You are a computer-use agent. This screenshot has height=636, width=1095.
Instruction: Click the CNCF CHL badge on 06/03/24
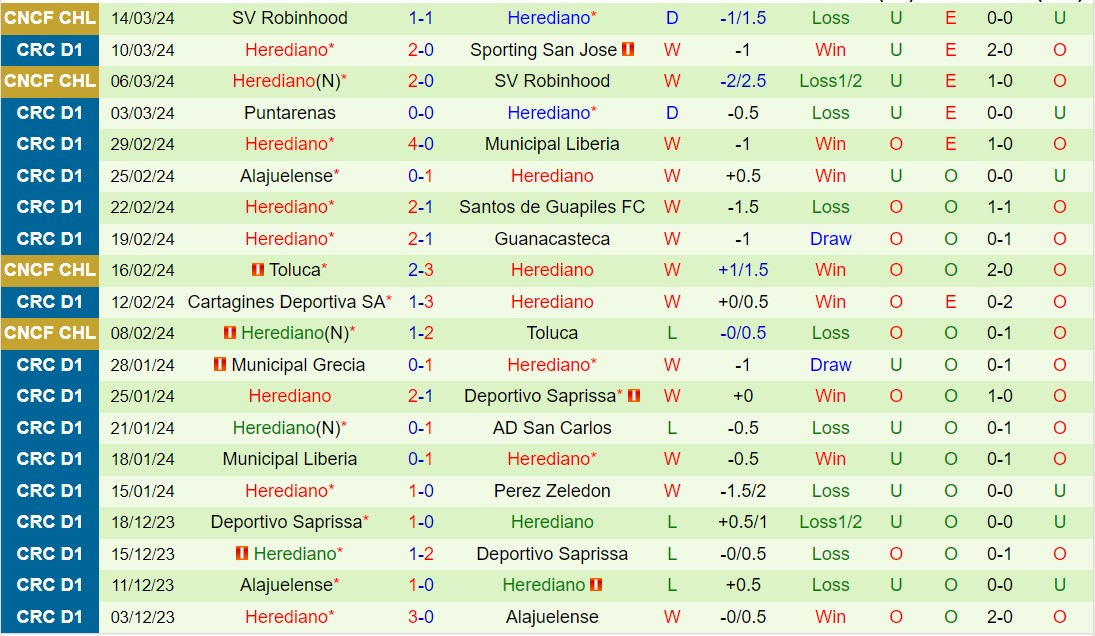(50, 81)
